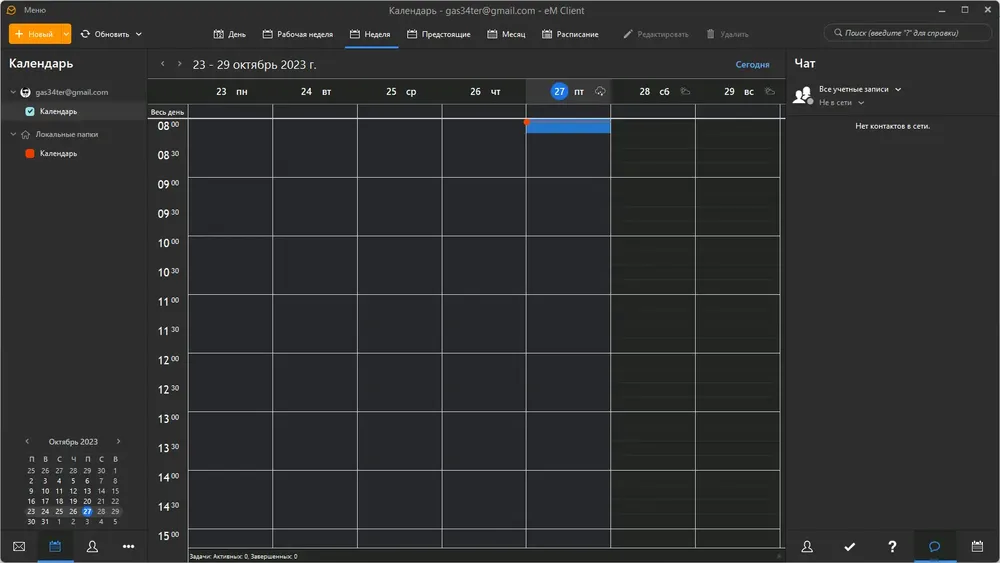Maximize the eM Client window
The height and width of the screenshot is (563, 1000).
965,10
